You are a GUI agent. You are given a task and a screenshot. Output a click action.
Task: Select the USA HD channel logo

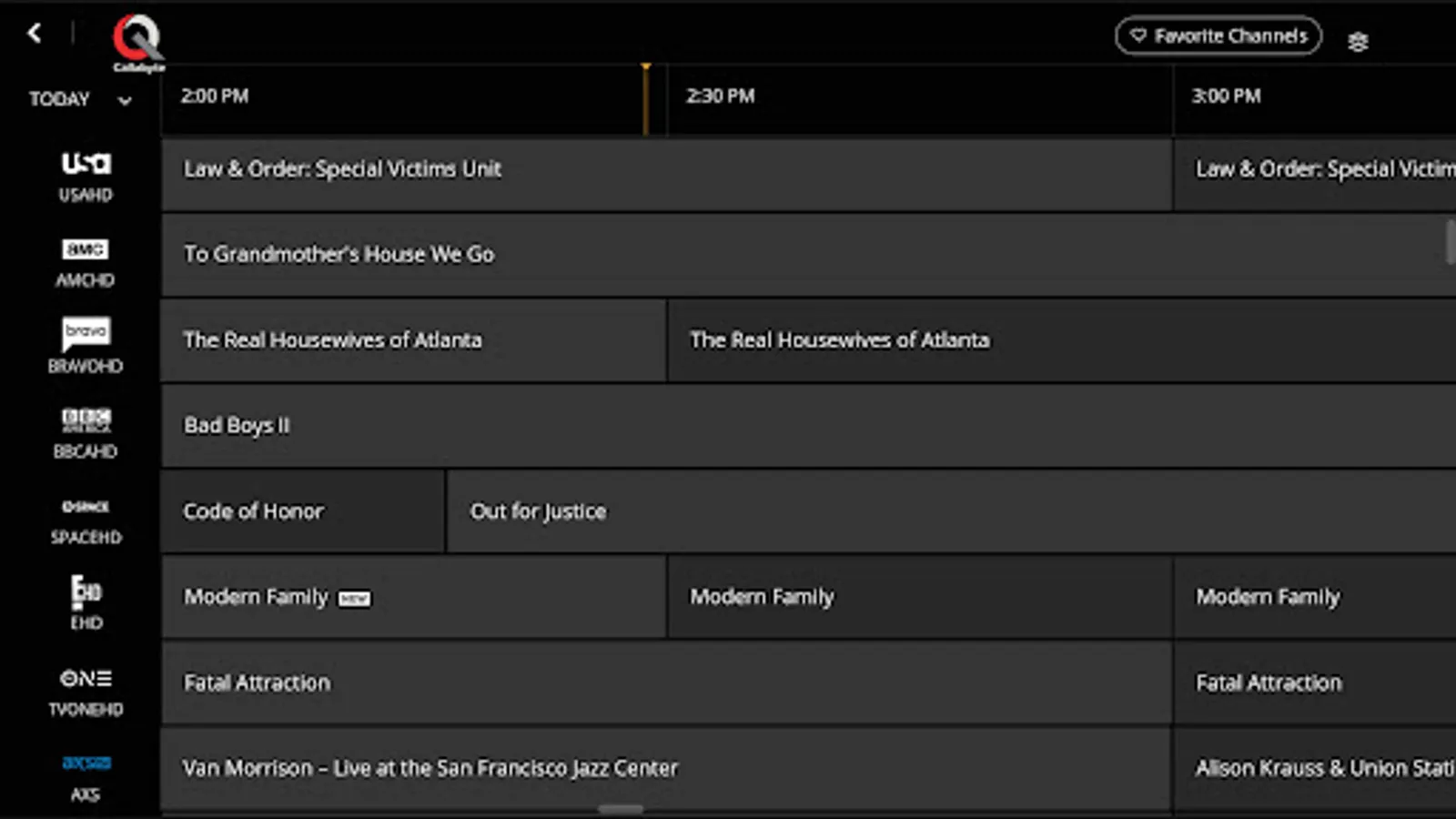tap(86, 164)
